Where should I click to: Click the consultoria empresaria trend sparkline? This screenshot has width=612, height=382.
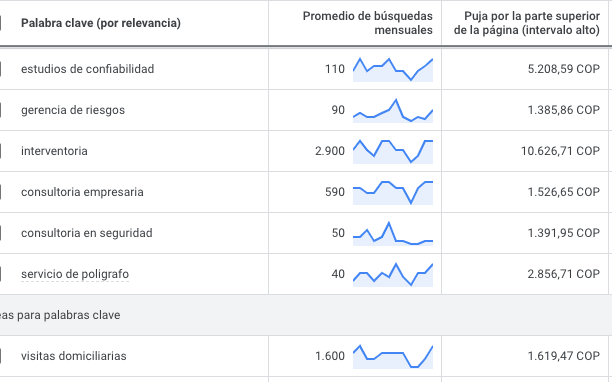[393, 192]
